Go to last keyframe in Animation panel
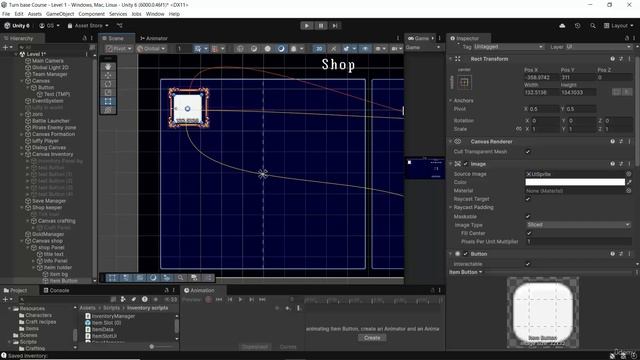Image resolution: width=640 pixels, height=360 pixels. (x=262, y=300)
